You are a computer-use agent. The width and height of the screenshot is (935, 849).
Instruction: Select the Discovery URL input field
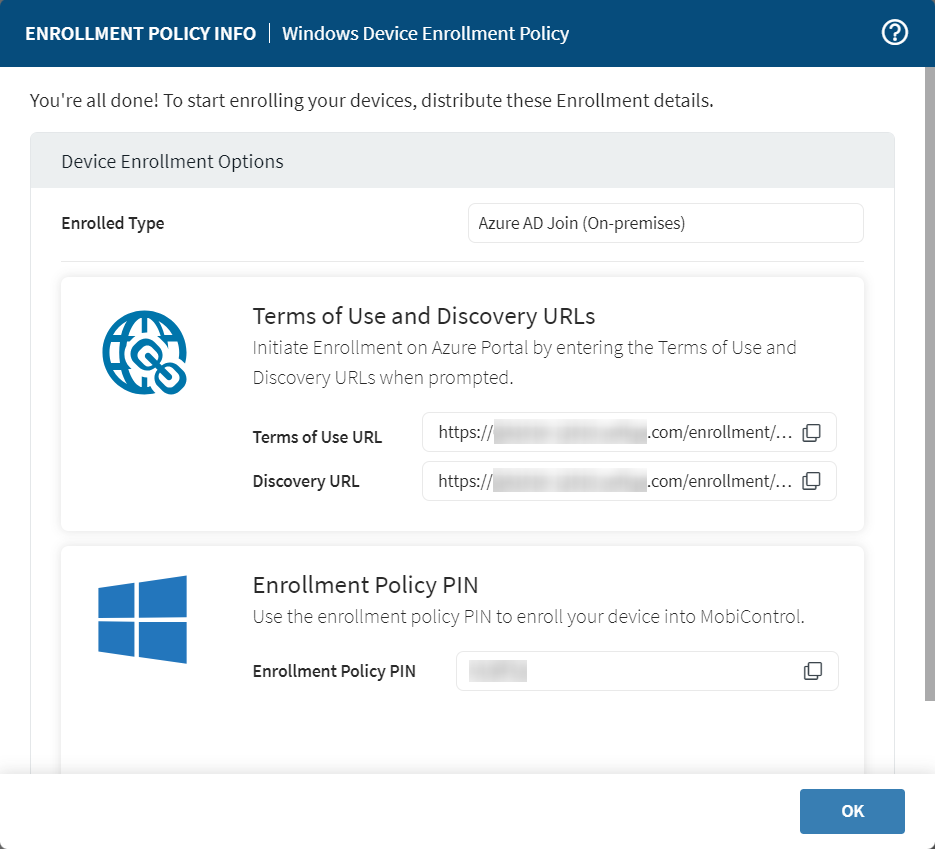(x=600, y=480)
